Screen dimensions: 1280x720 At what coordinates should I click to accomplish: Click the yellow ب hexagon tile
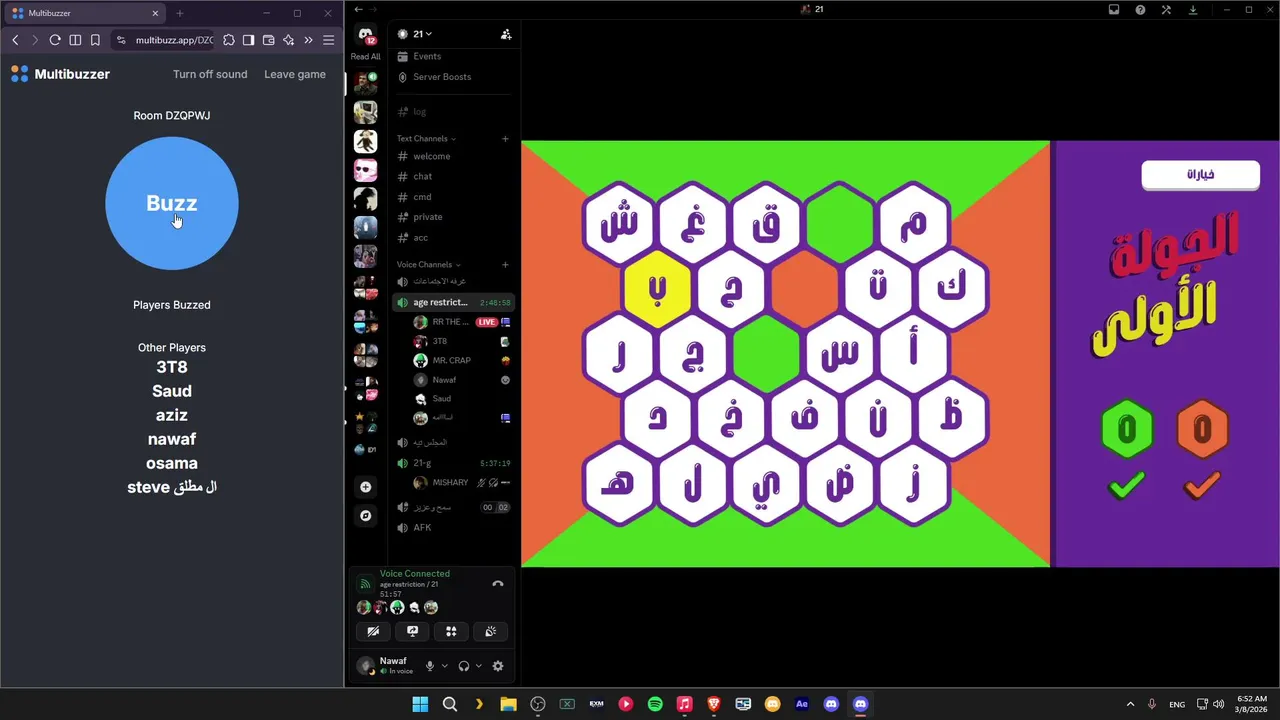click(657, 289)
